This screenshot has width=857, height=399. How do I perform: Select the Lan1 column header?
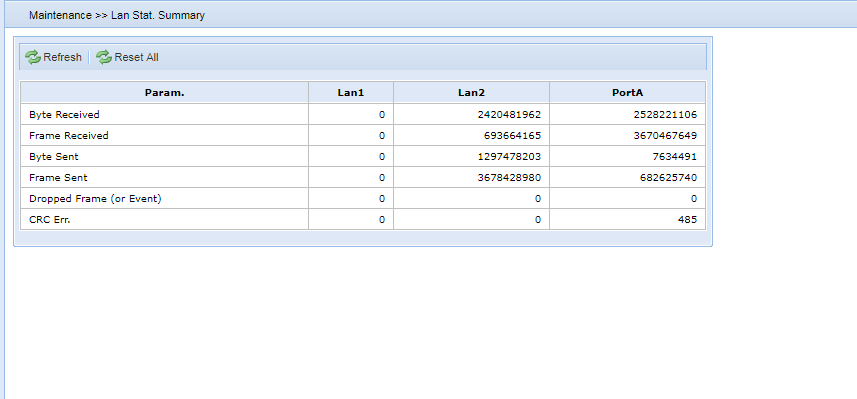[x=351, y=92]
